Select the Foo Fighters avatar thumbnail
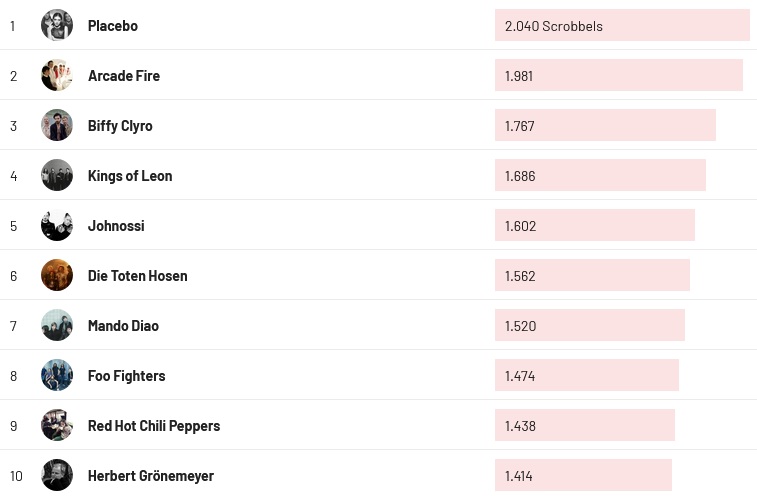The image size is (757, 497). (57, 375)
